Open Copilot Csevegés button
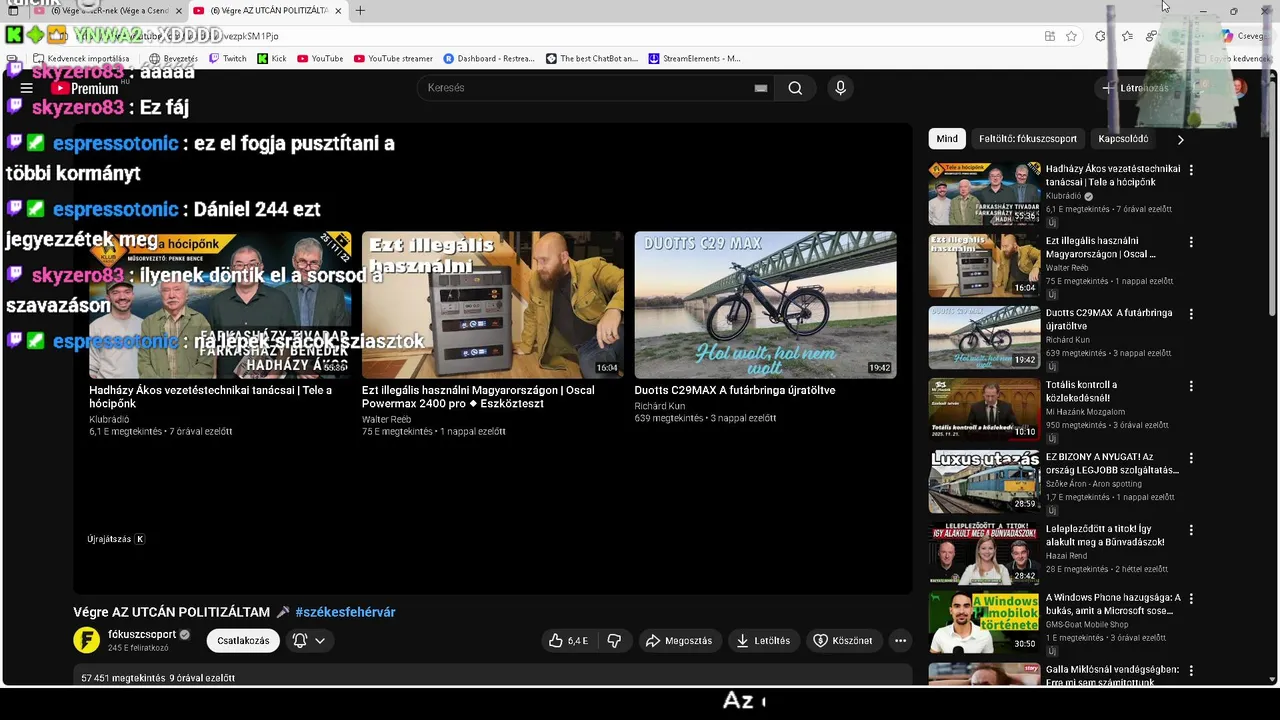This screenshot has height=720, width=1280. coord(1245,36)
